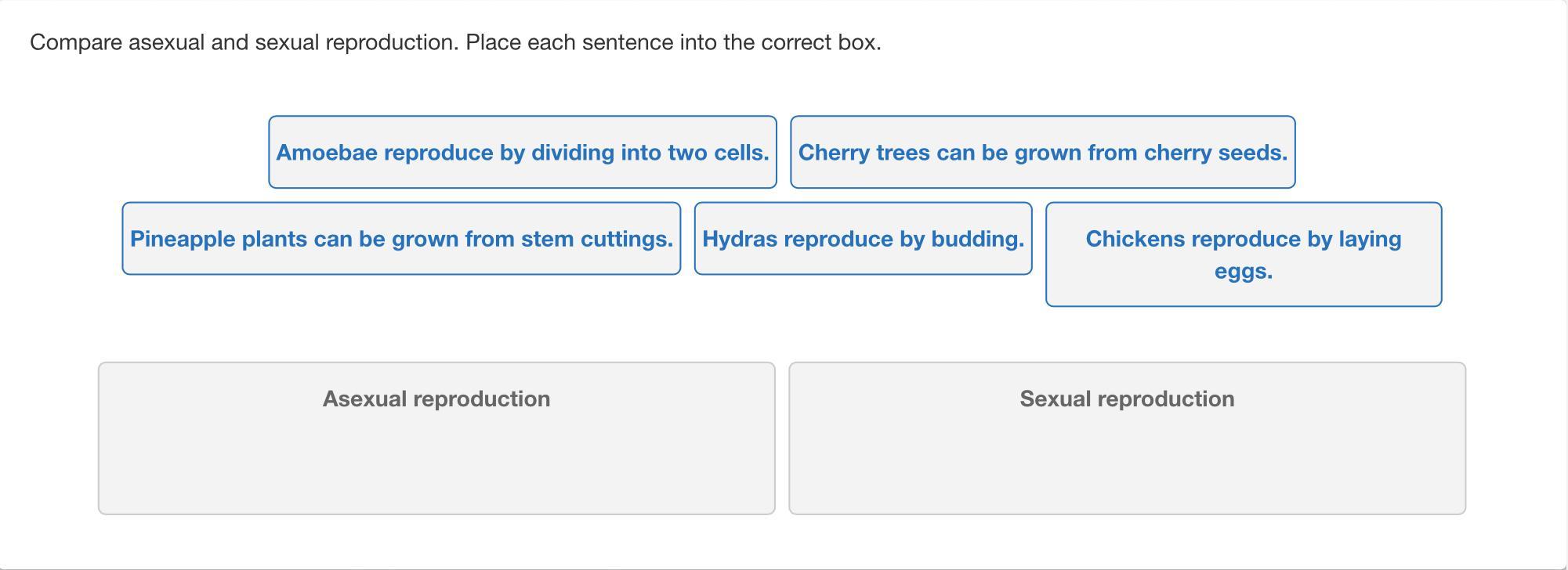Viewport: 1568px width, 570px height.
Task: Click the Chickens reproduce by laying eggs card
Action: click(x=1243, y=254)
